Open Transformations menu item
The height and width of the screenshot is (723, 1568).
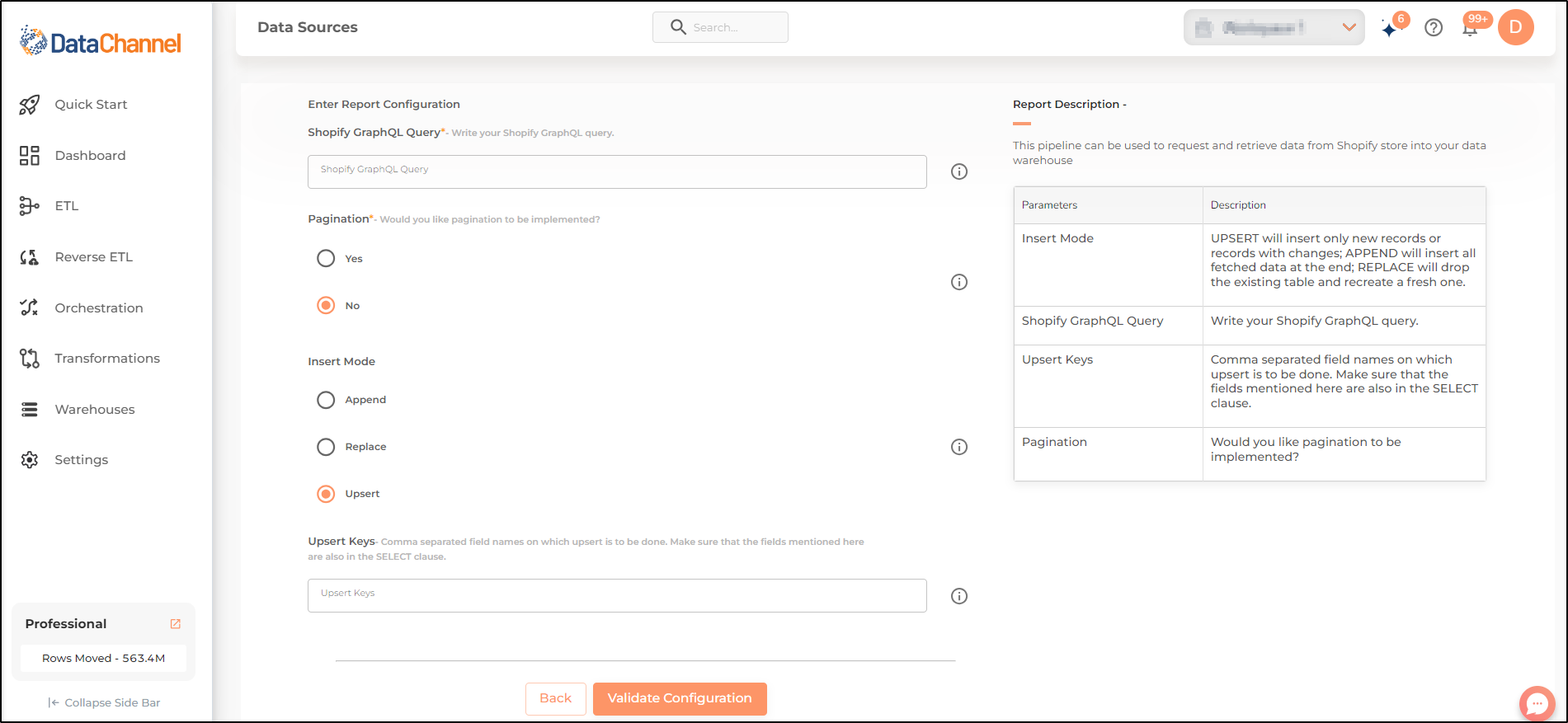(107, 359)
